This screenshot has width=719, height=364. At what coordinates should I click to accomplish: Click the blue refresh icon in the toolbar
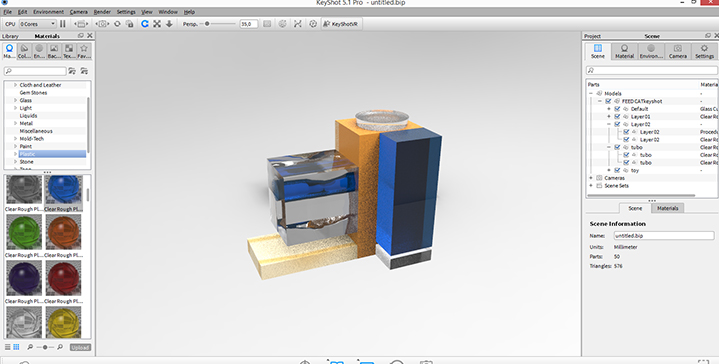(144, 24)
